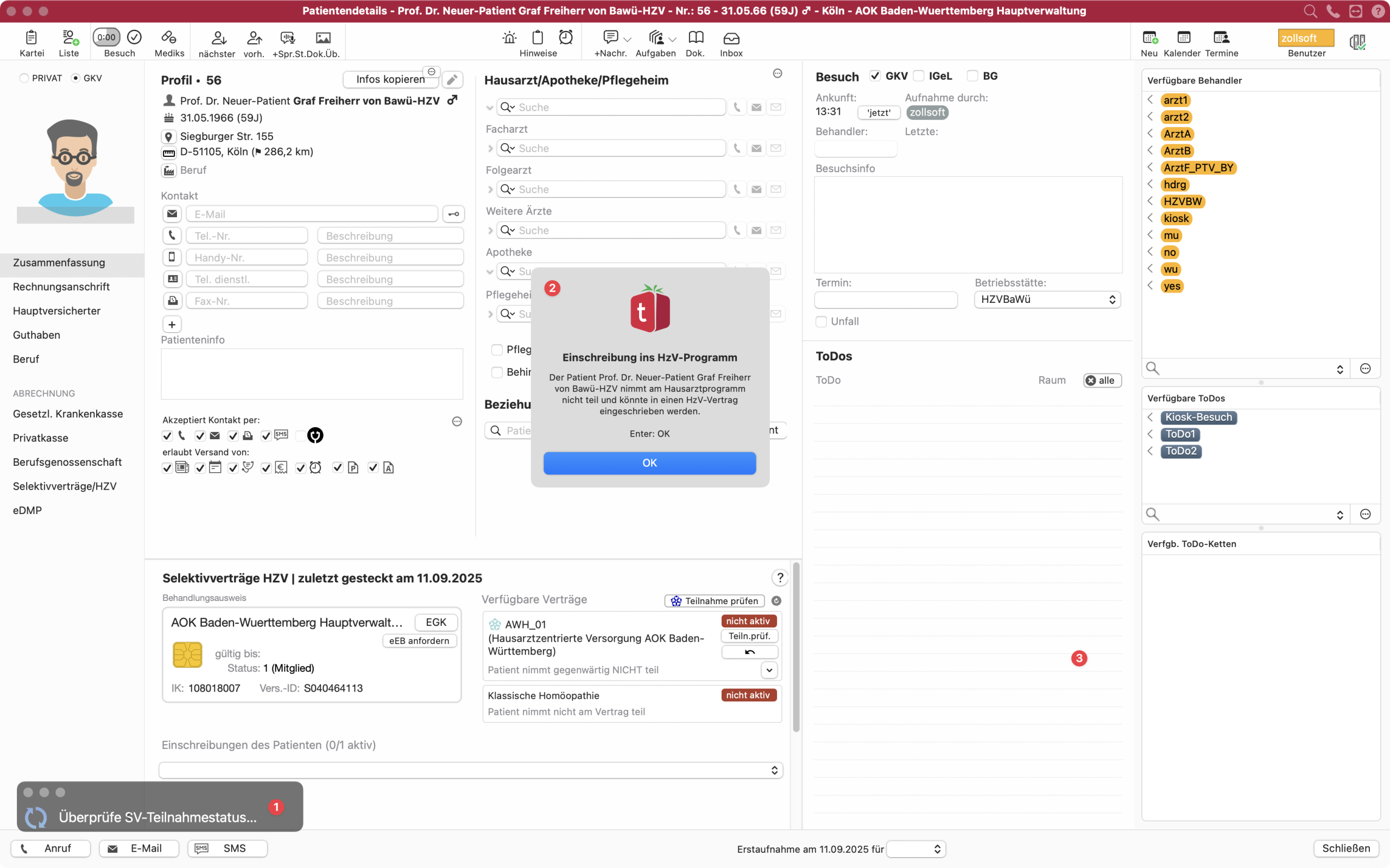Confirm the HzV dialog with OK
This screenshot has width=1390, height=868.
[x=649, y=462]
